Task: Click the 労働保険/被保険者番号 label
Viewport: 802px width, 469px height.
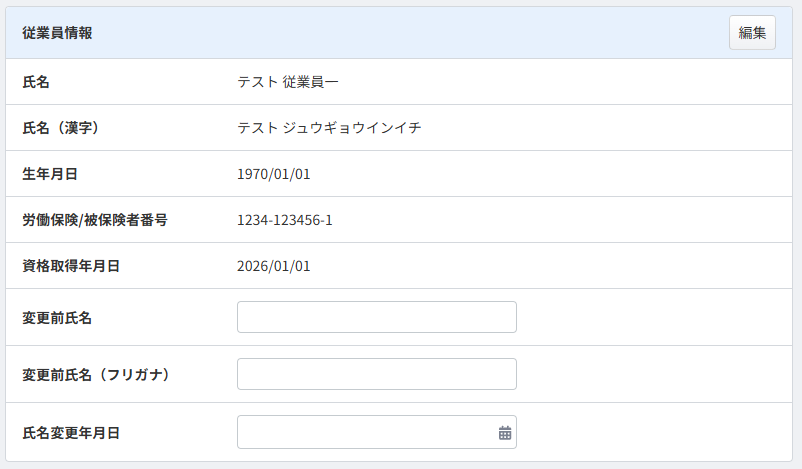Action: pos(94,220)
